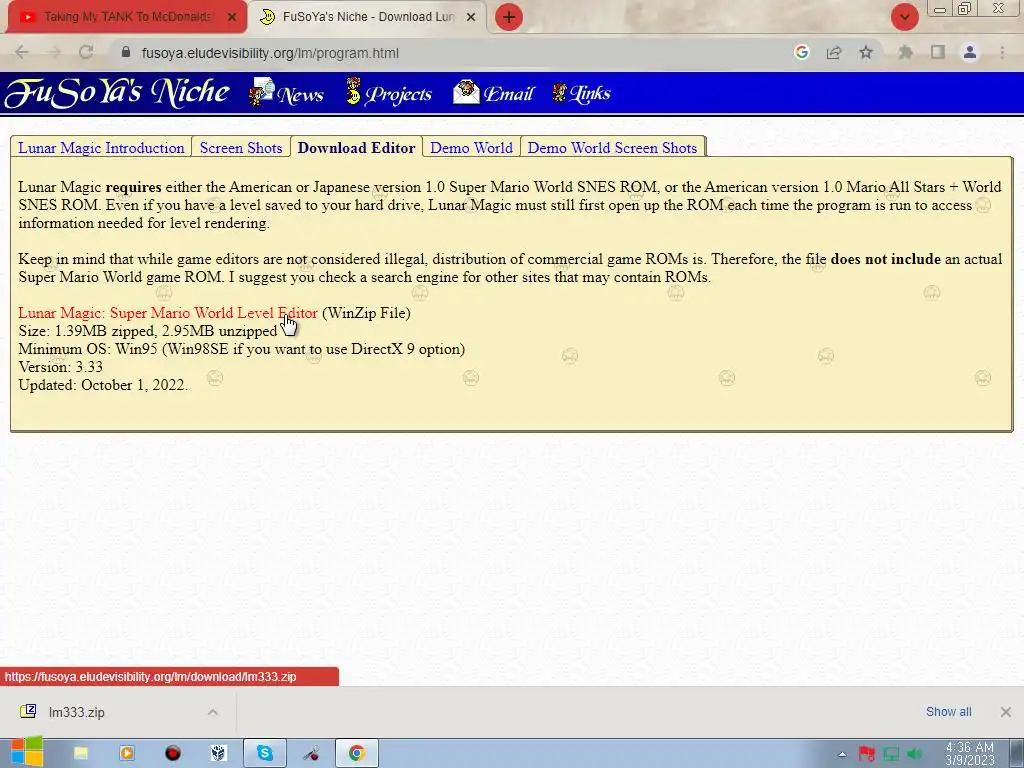Open the taskbar clock showing 4:36 AM
Viewport: 1024px width, 768px height.
coord(970,754)
